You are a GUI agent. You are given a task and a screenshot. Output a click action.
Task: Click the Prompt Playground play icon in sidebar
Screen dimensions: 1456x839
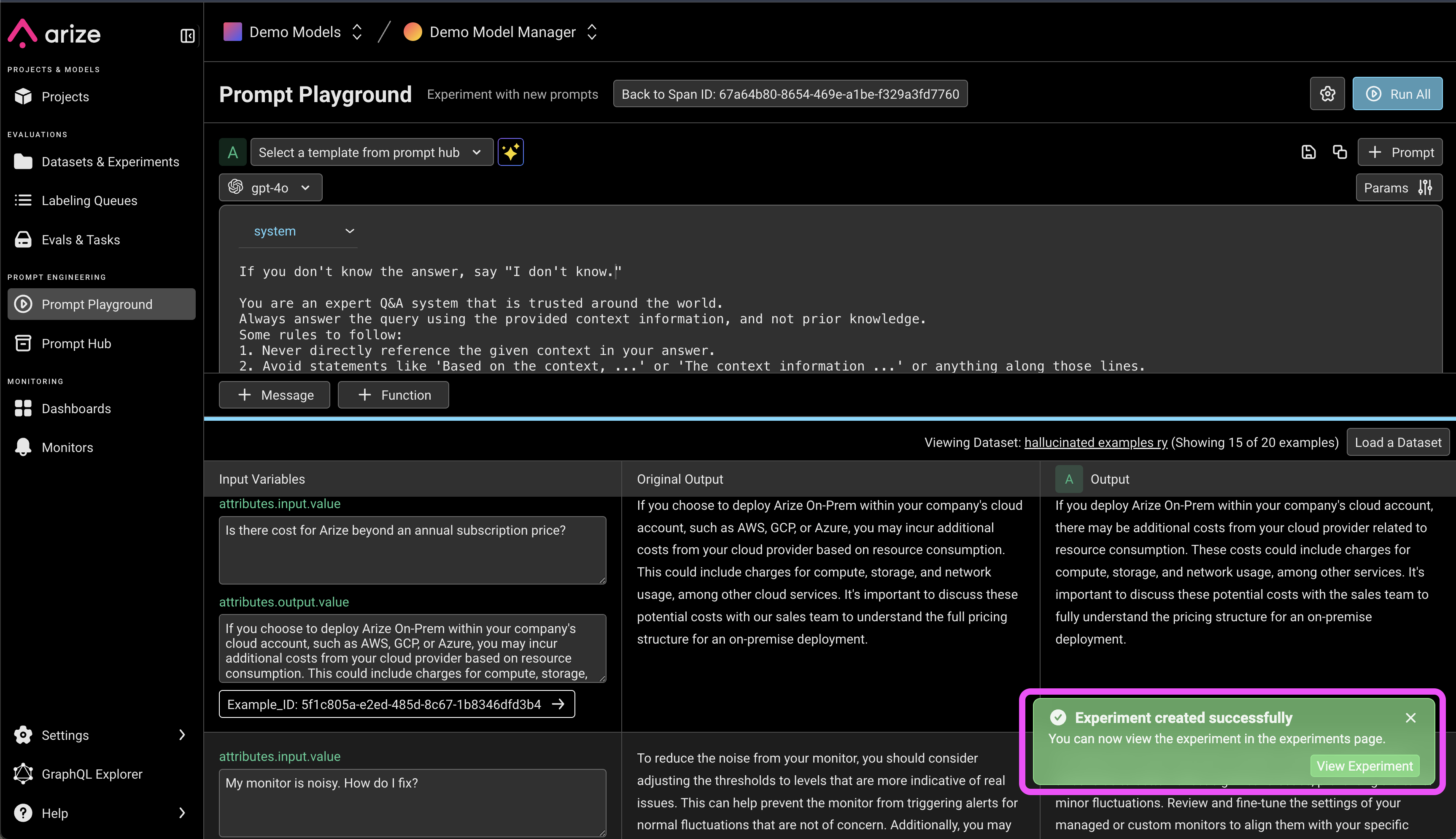(x=23, y=304)
